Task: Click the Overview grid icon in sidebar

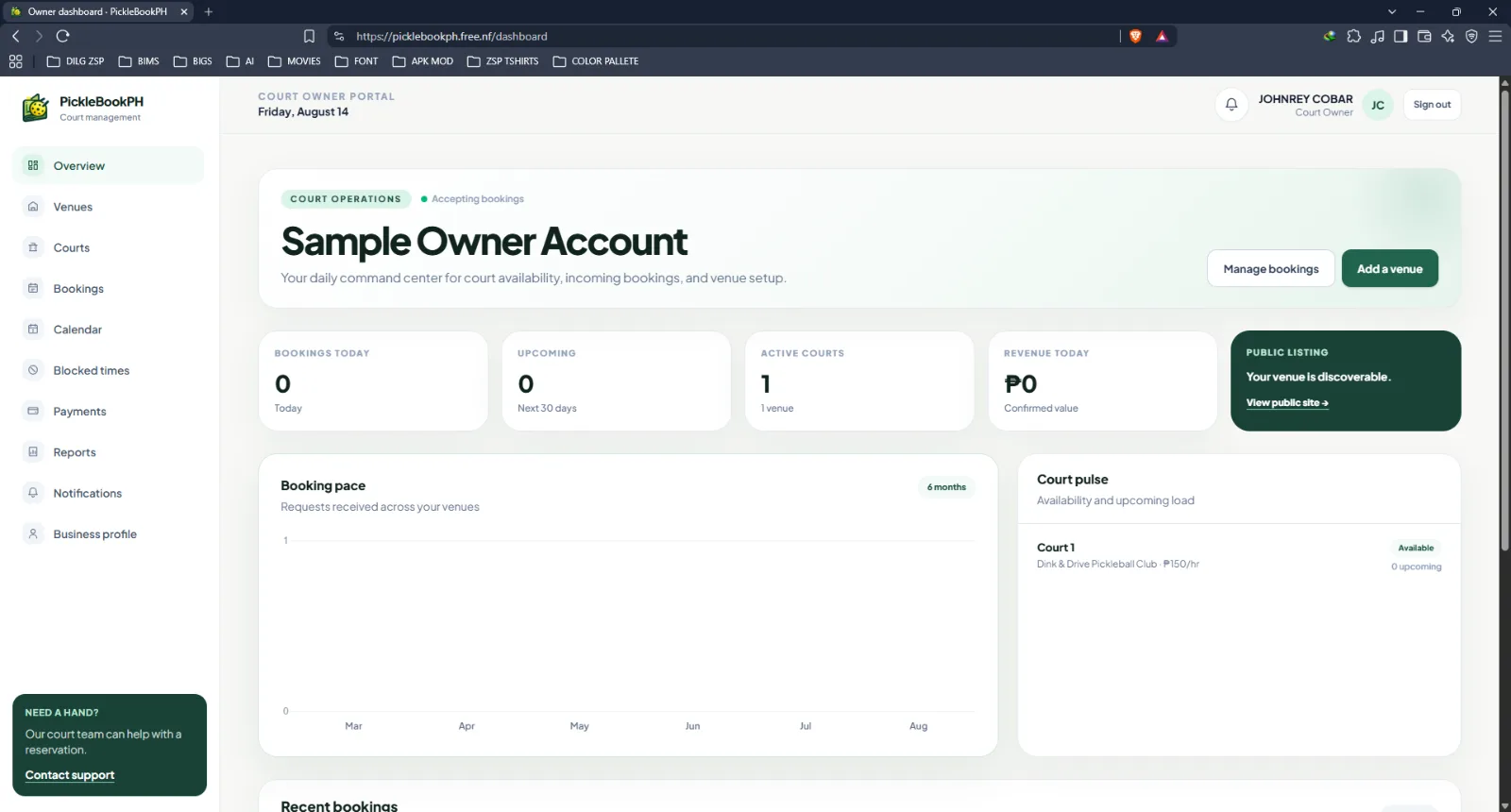Action: [33, 165]
